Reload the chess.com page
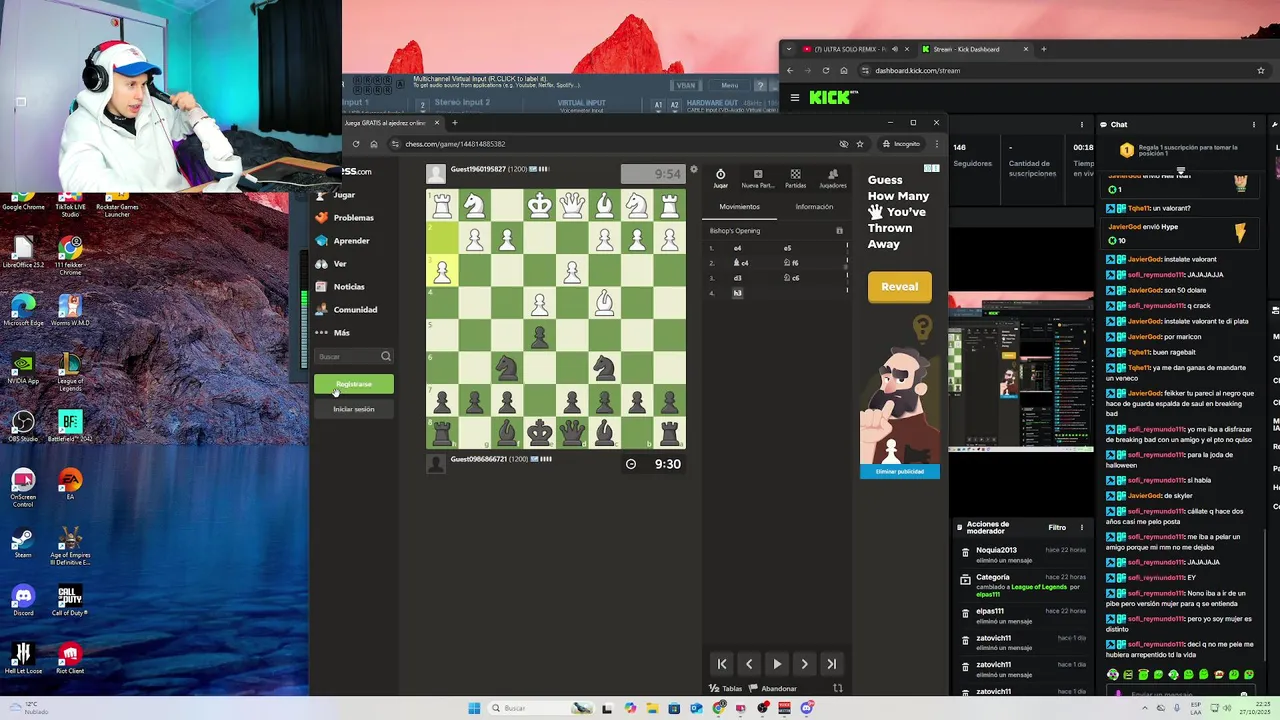1280x720 pixels. [x=356, y=144]
